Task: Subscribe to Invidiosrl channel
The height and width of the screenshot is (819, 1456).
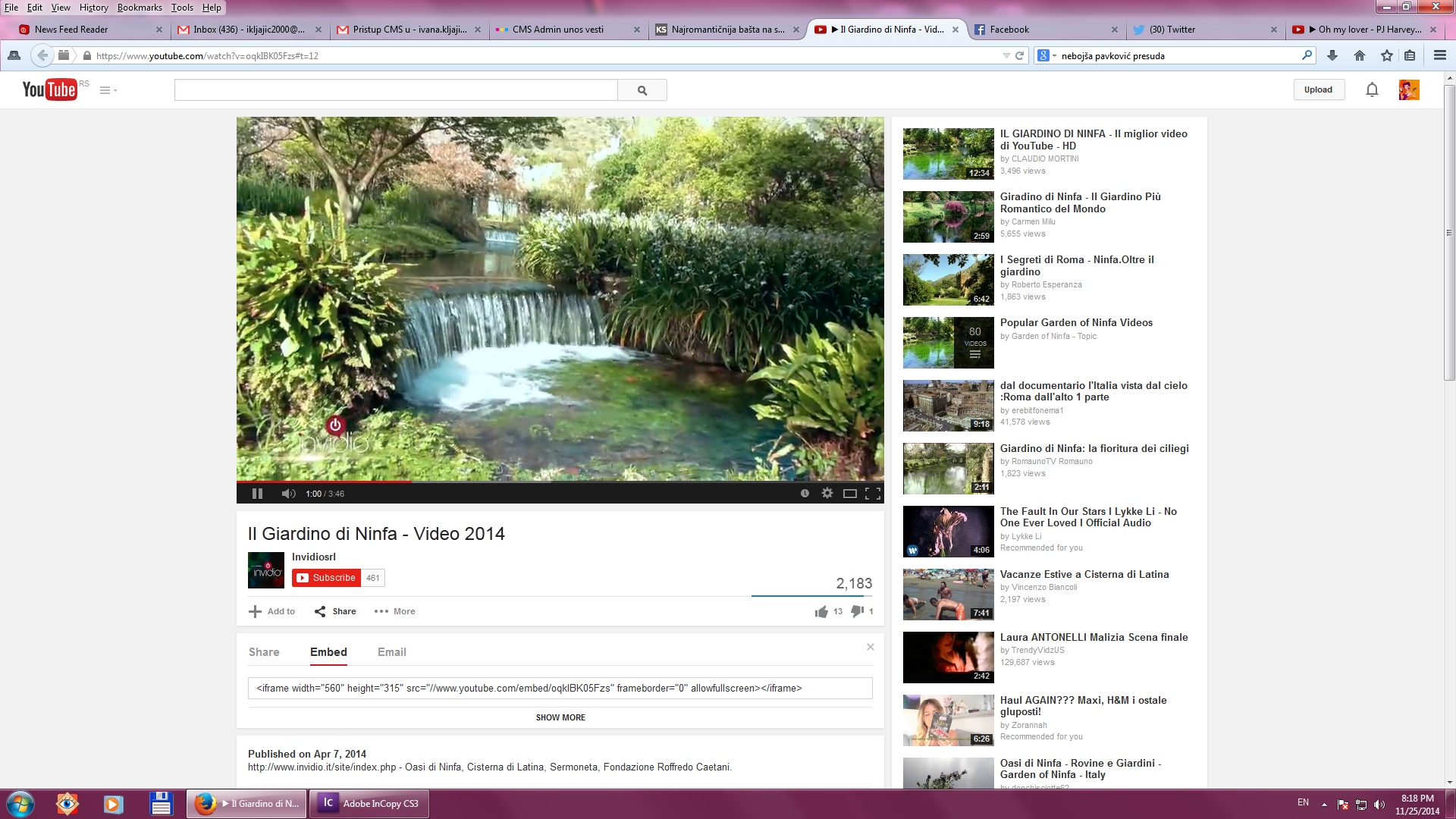Action: tap(326, 578)
